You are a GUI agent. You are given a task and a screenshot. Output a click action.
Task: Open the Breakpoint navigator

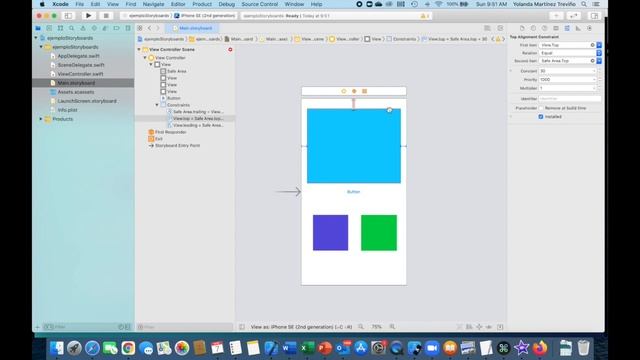click(116, 28)
